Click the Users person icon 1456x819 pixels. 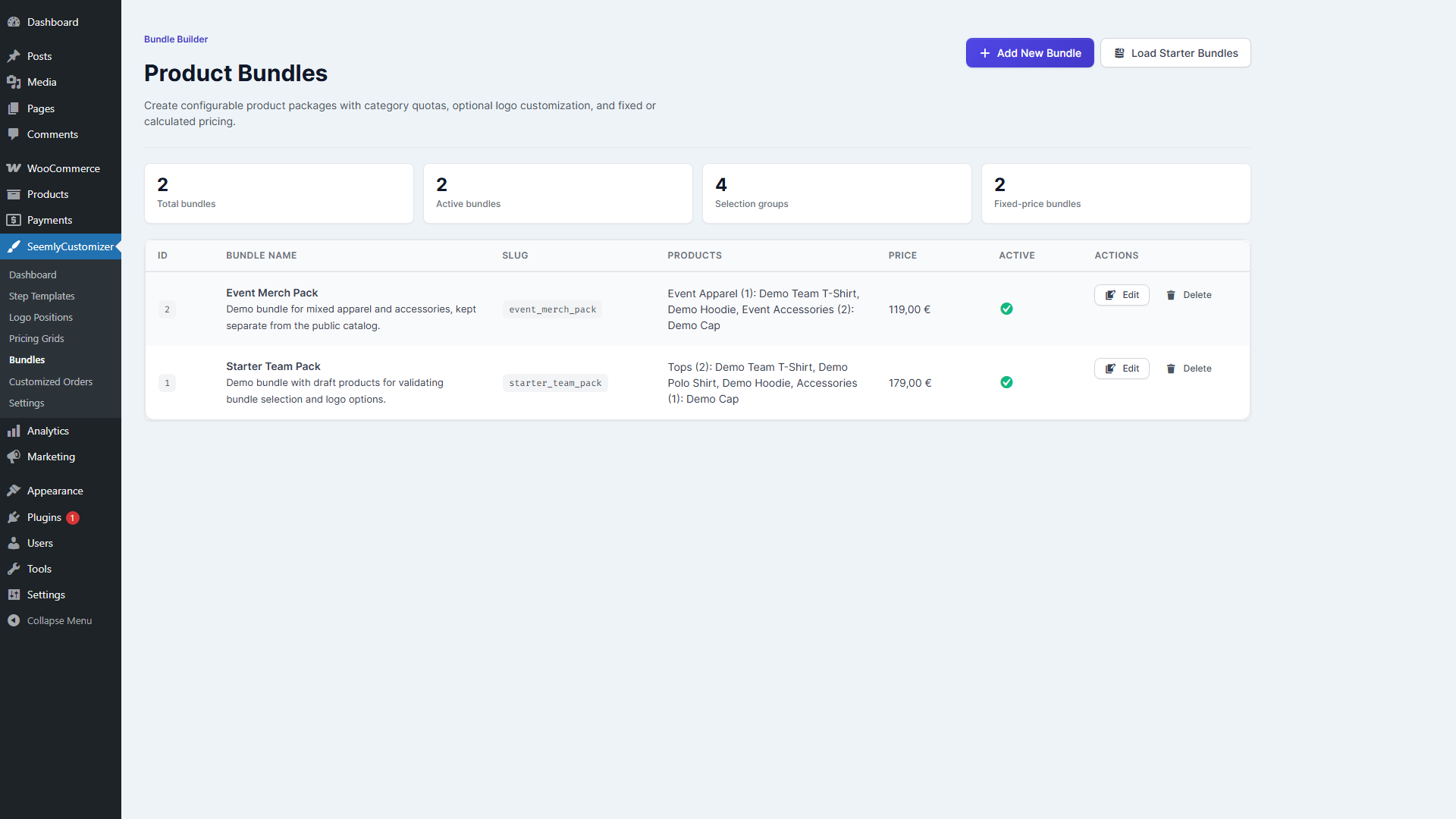(14, 543)
